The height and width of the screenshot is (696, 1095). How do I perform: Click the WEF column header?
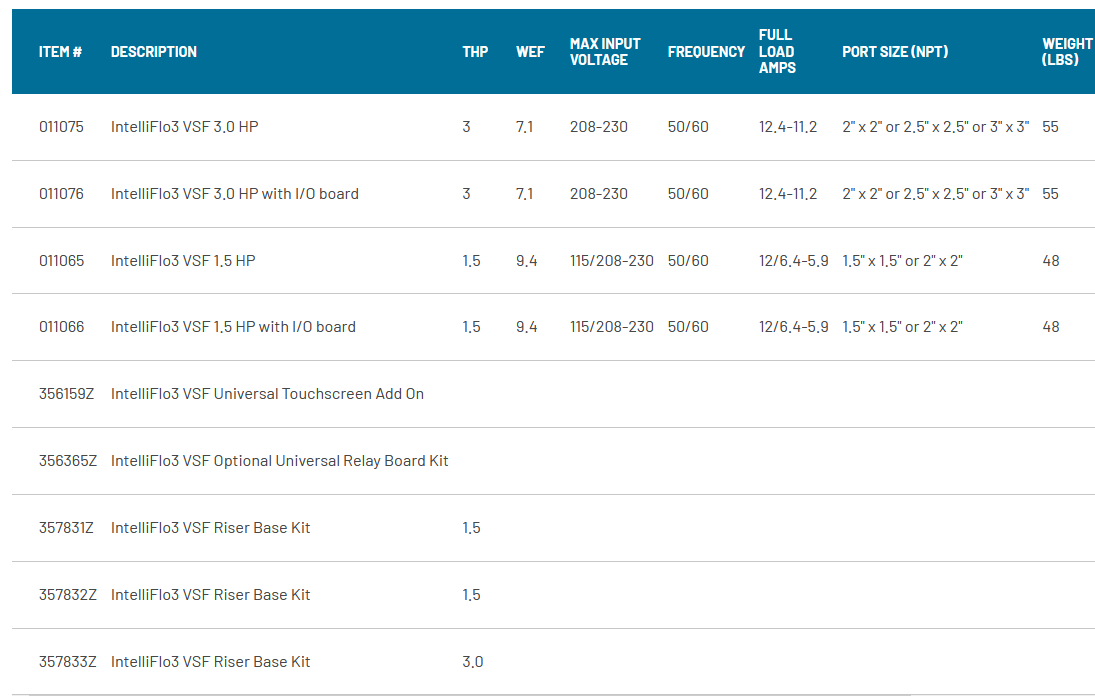(x=530, y=52)
